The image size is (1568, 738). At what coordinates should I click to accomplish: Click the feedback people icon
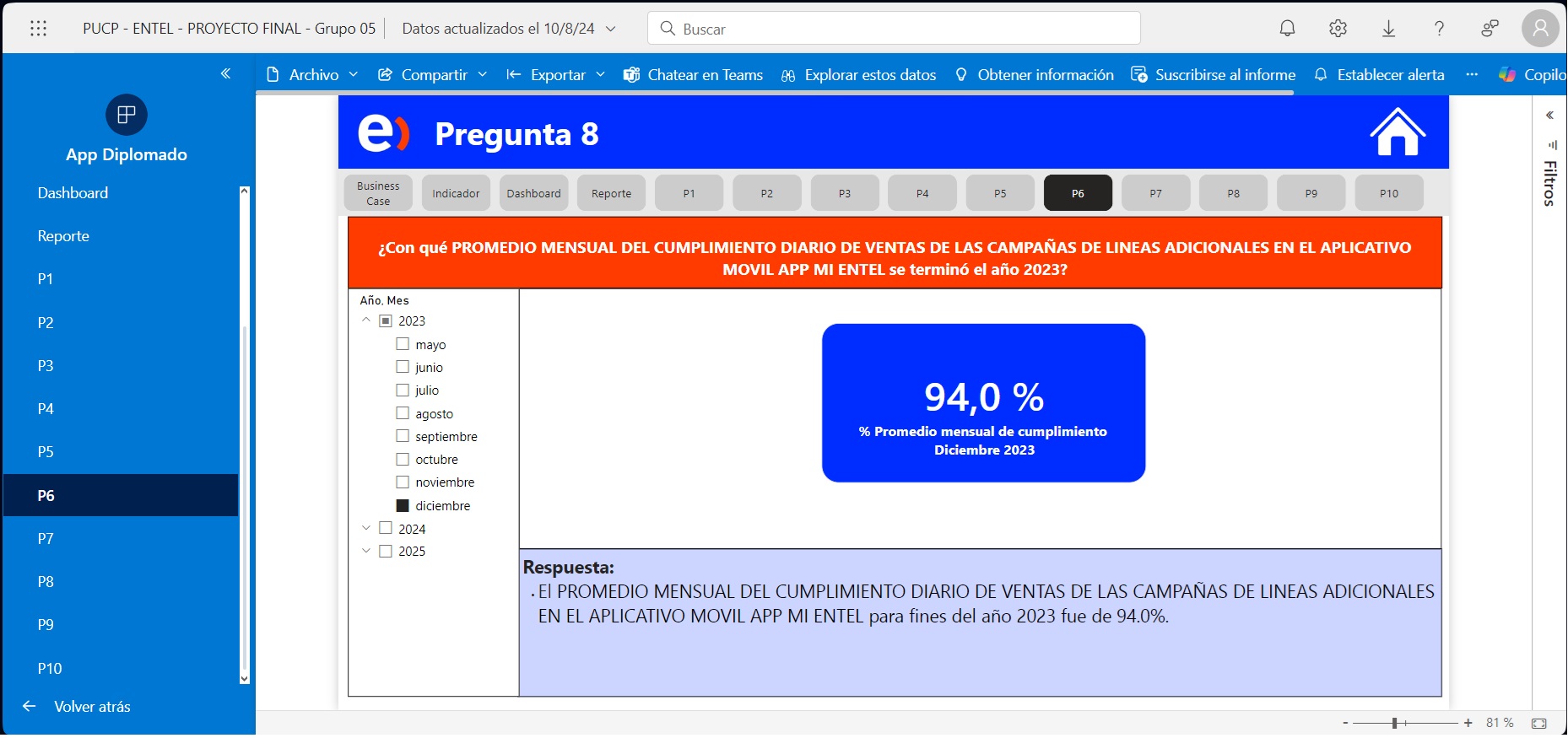pyautogui.click(x=1490, y=28)
